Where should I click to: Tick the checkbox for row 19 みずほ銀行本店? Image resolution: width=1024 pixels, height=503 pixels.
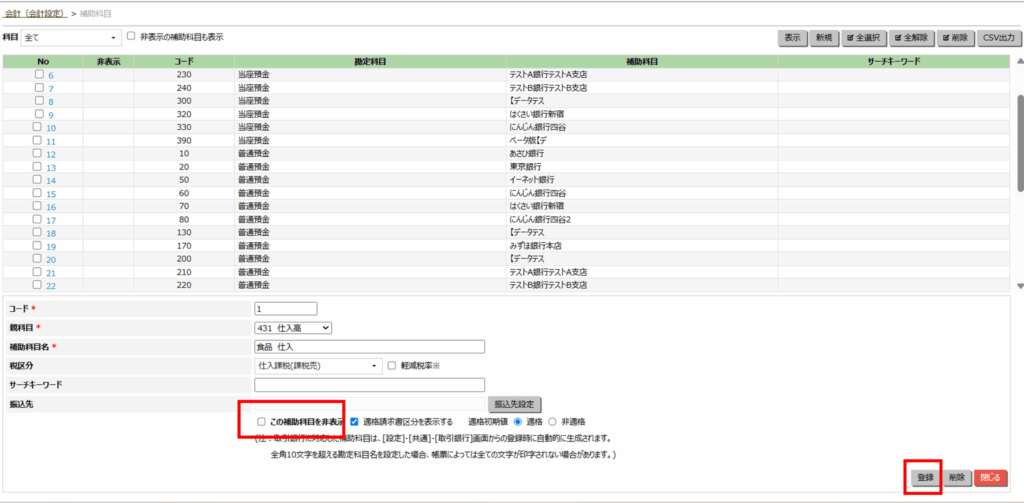pos(38,245)
